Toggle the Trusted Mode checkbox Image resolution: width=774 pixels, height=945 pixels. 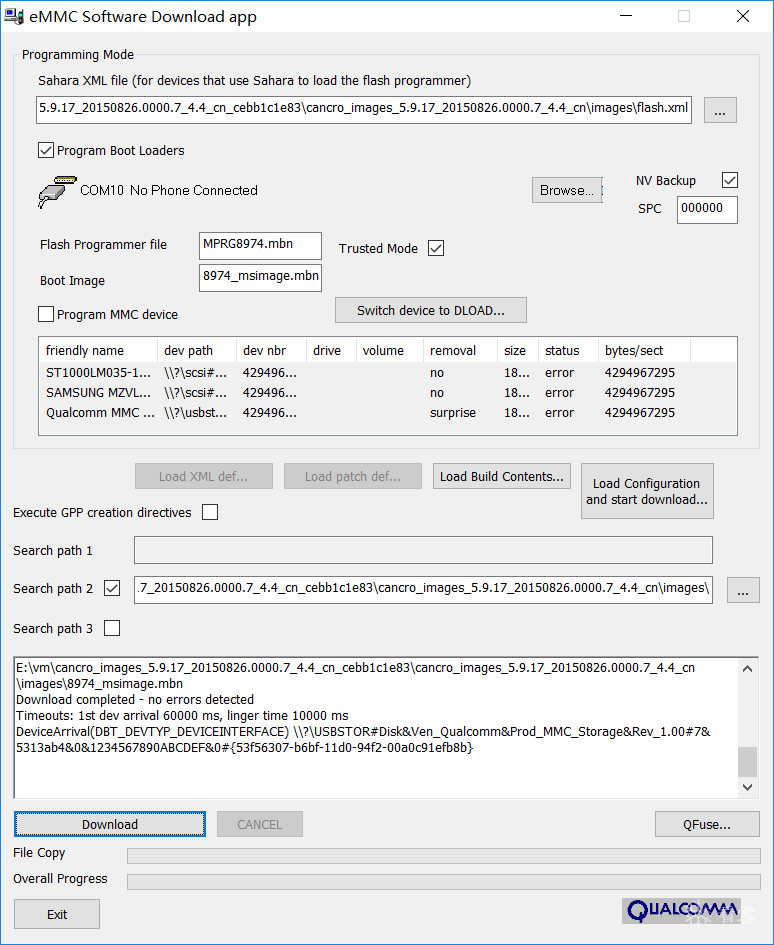pyautogui.click(x=436, y=248)
